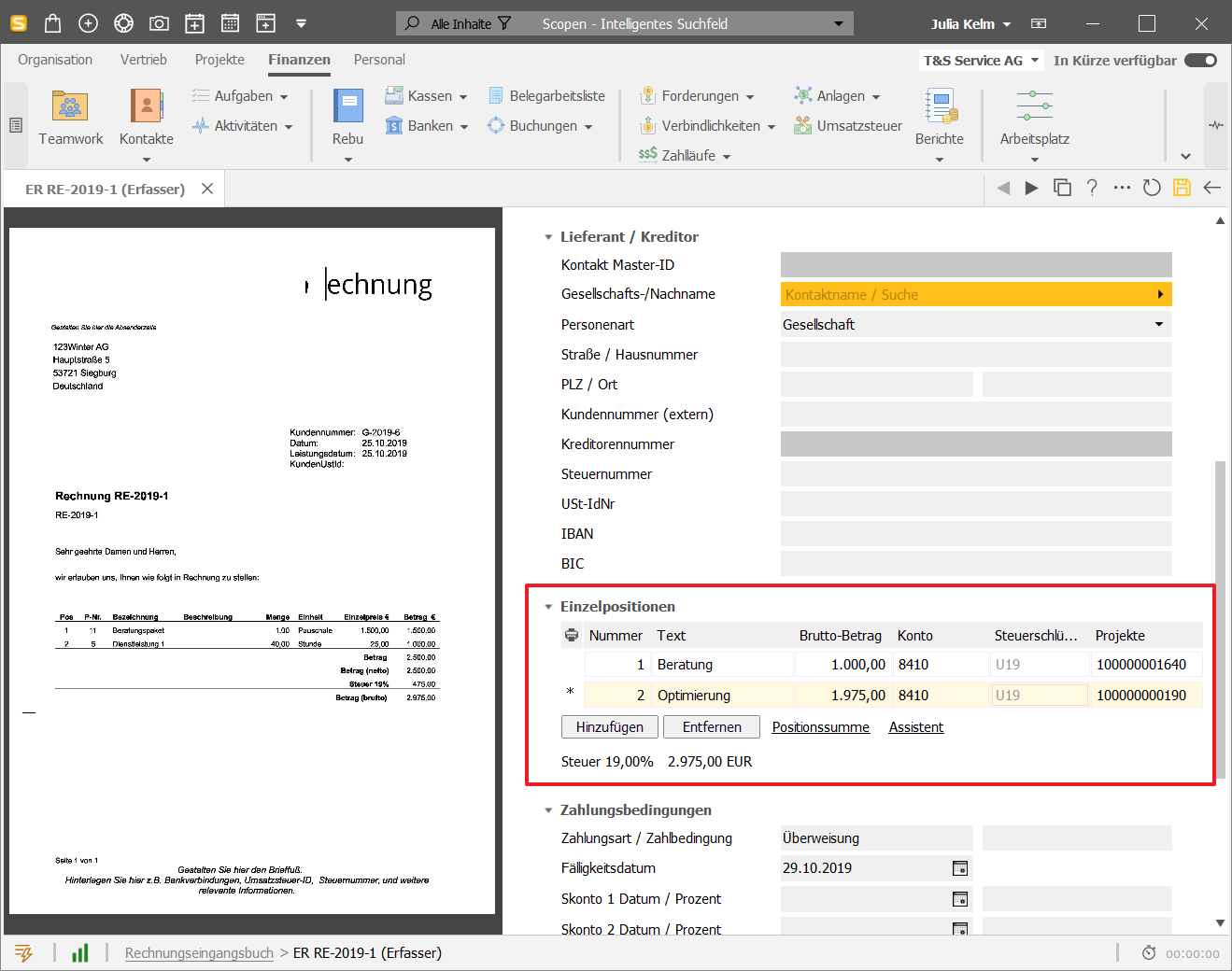Screen dimensions: 1232x971
Task: Collapse the Zahlungsbedingungen section
Action: click(548, 810)
